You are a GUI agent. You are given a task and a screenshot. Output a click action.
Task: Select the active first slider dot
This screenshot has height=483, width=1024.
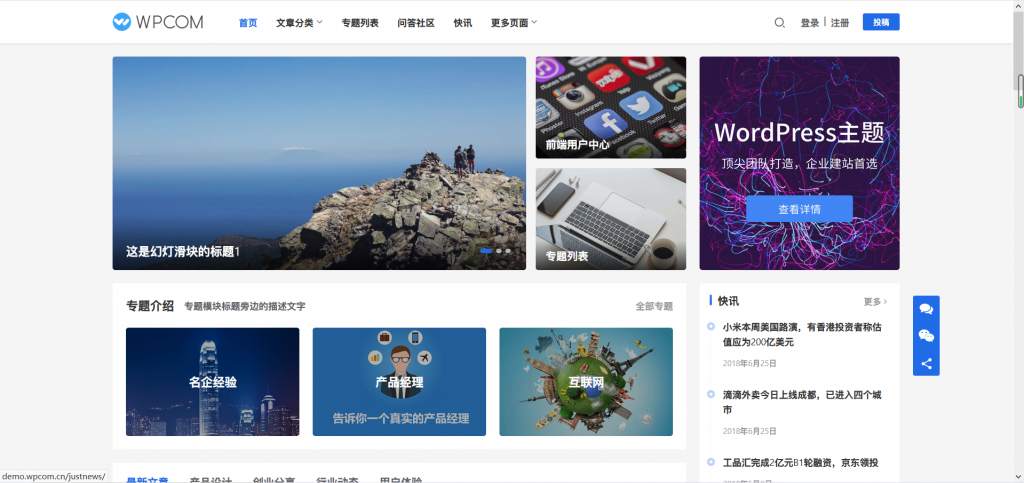click(486, 251)
